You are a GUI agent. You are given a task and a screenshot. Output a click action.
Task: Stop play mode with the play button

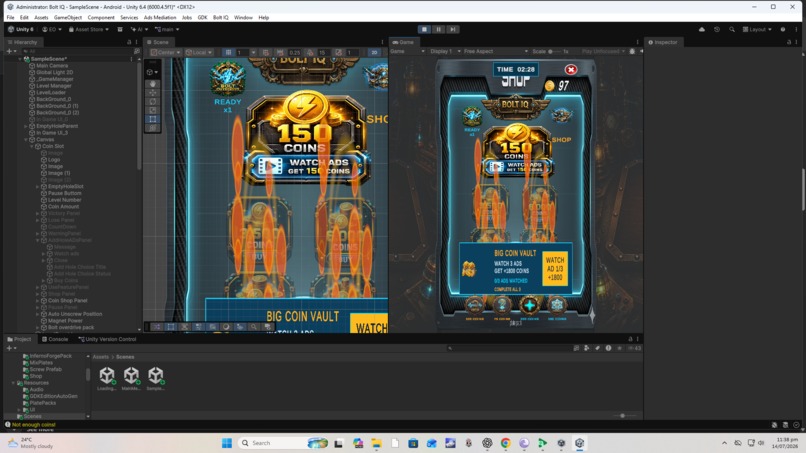coord(424,29)
